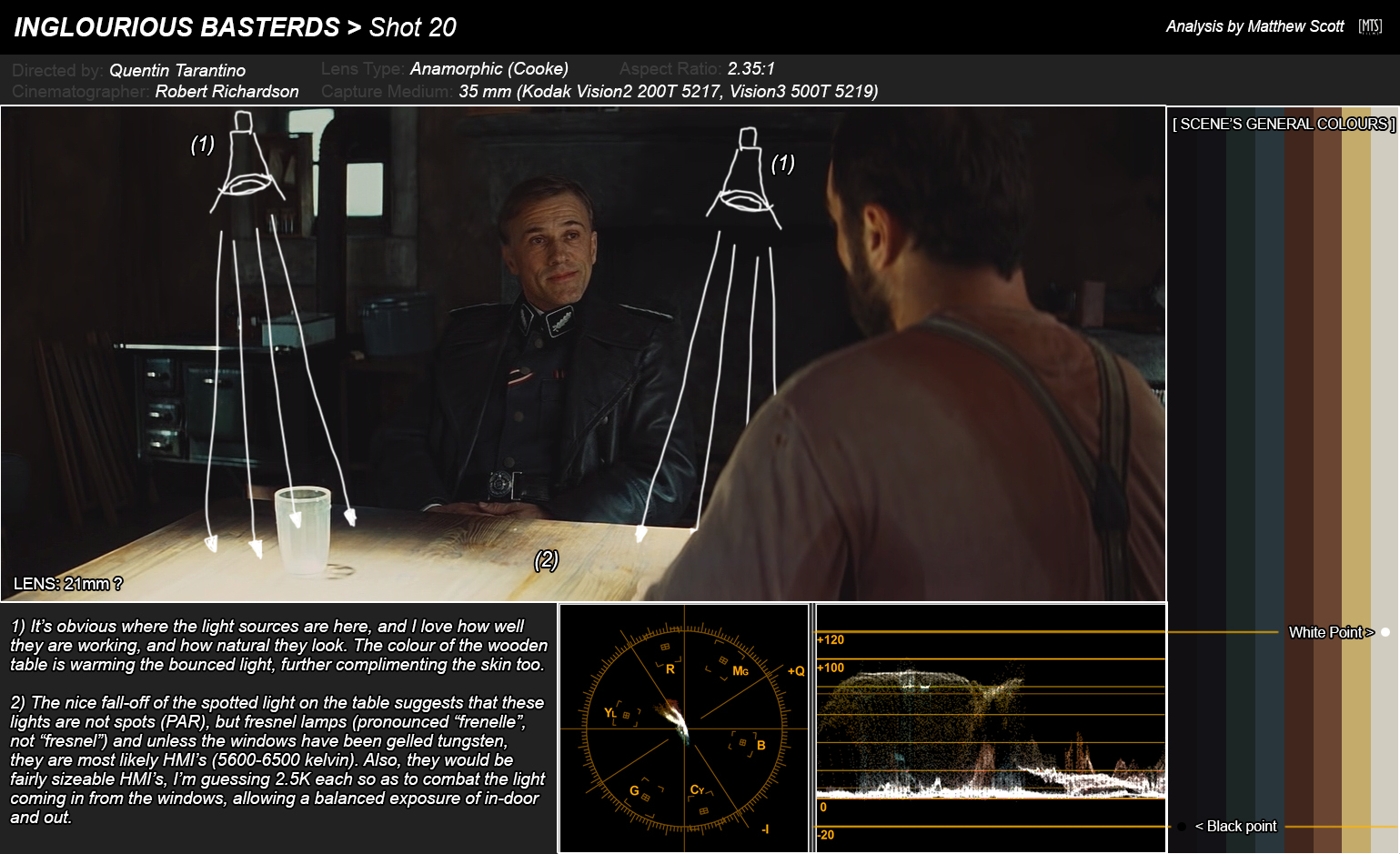Image resolution: width=1400 pixels, height=854 pixels.
Task: Click the 'Lens Type:' label
Action: tap(363, 68)
